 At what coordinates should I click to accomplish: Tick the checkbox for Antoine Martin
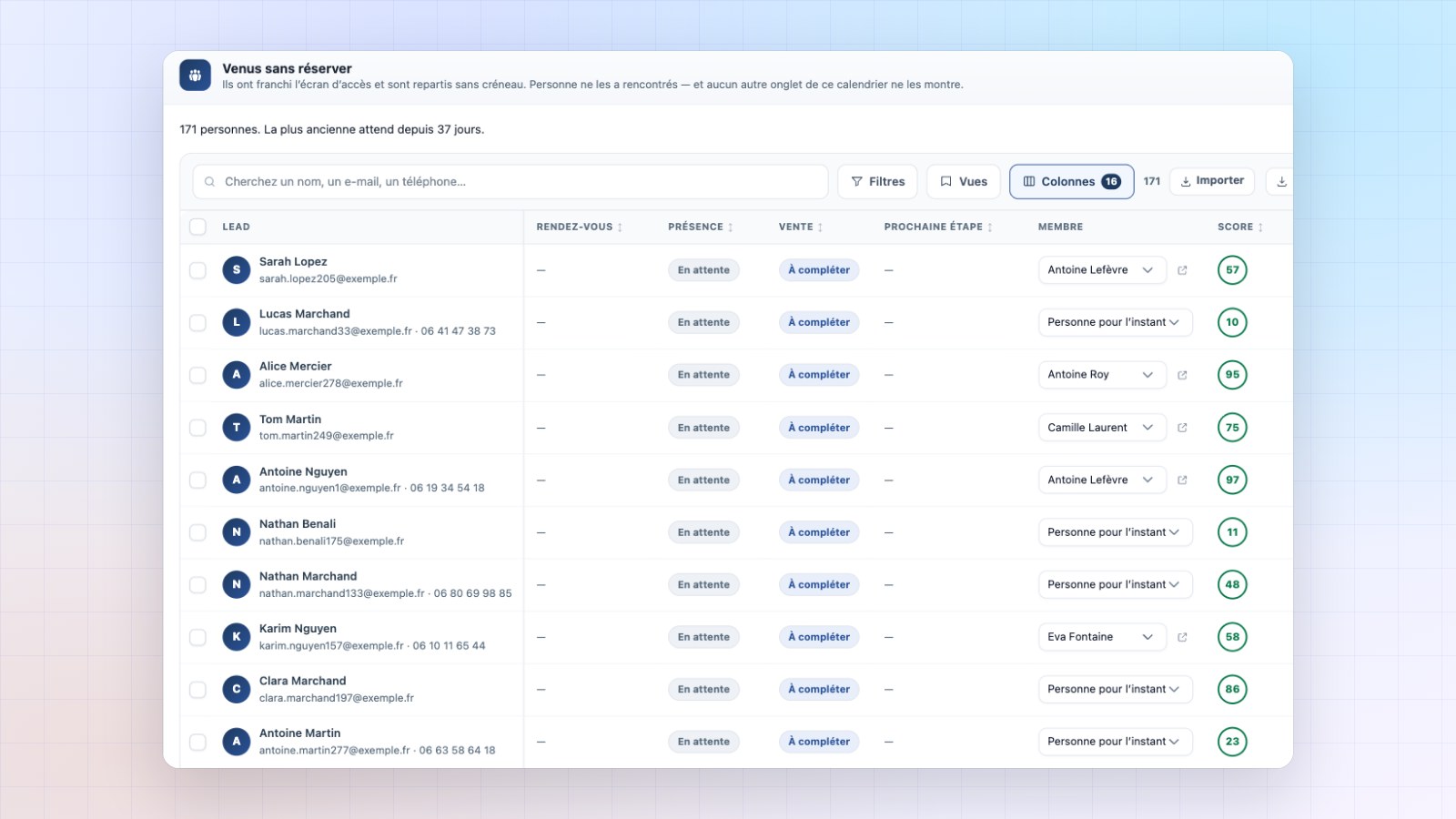[197, 742]
